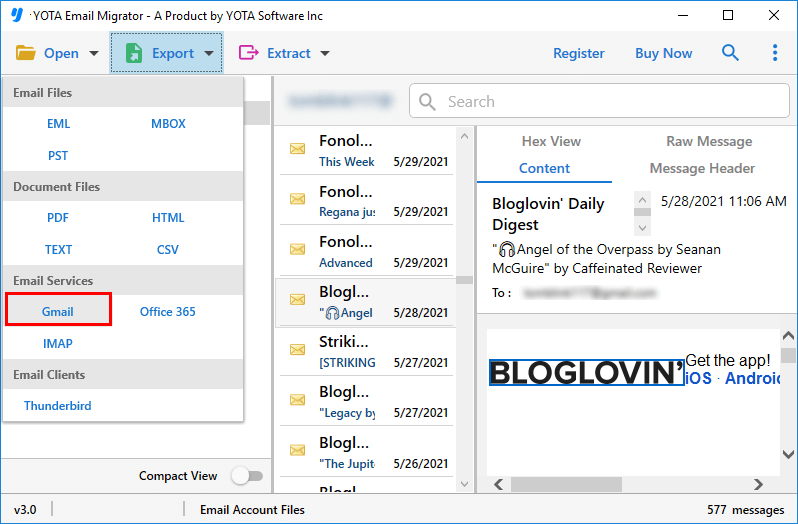The height and width of the screenshot is (524, 798).
Task: Choose Thunderbird under Email Clients
Action: [58, 406]
